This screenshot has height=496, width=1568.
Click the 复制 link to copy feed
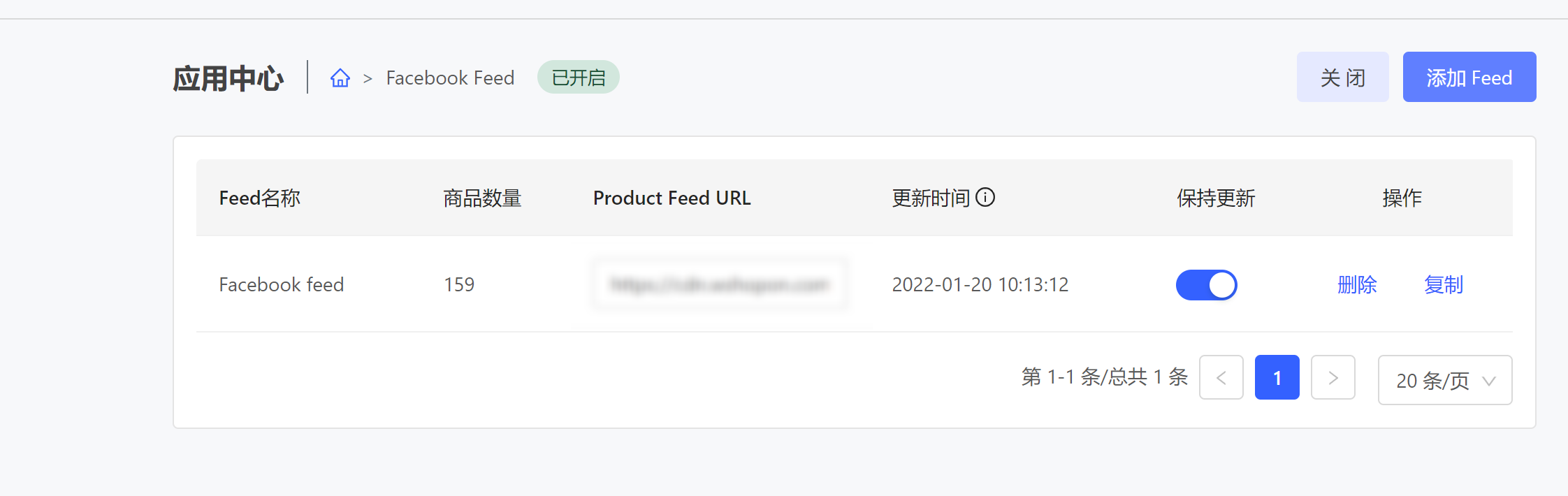click(1444, 285)
